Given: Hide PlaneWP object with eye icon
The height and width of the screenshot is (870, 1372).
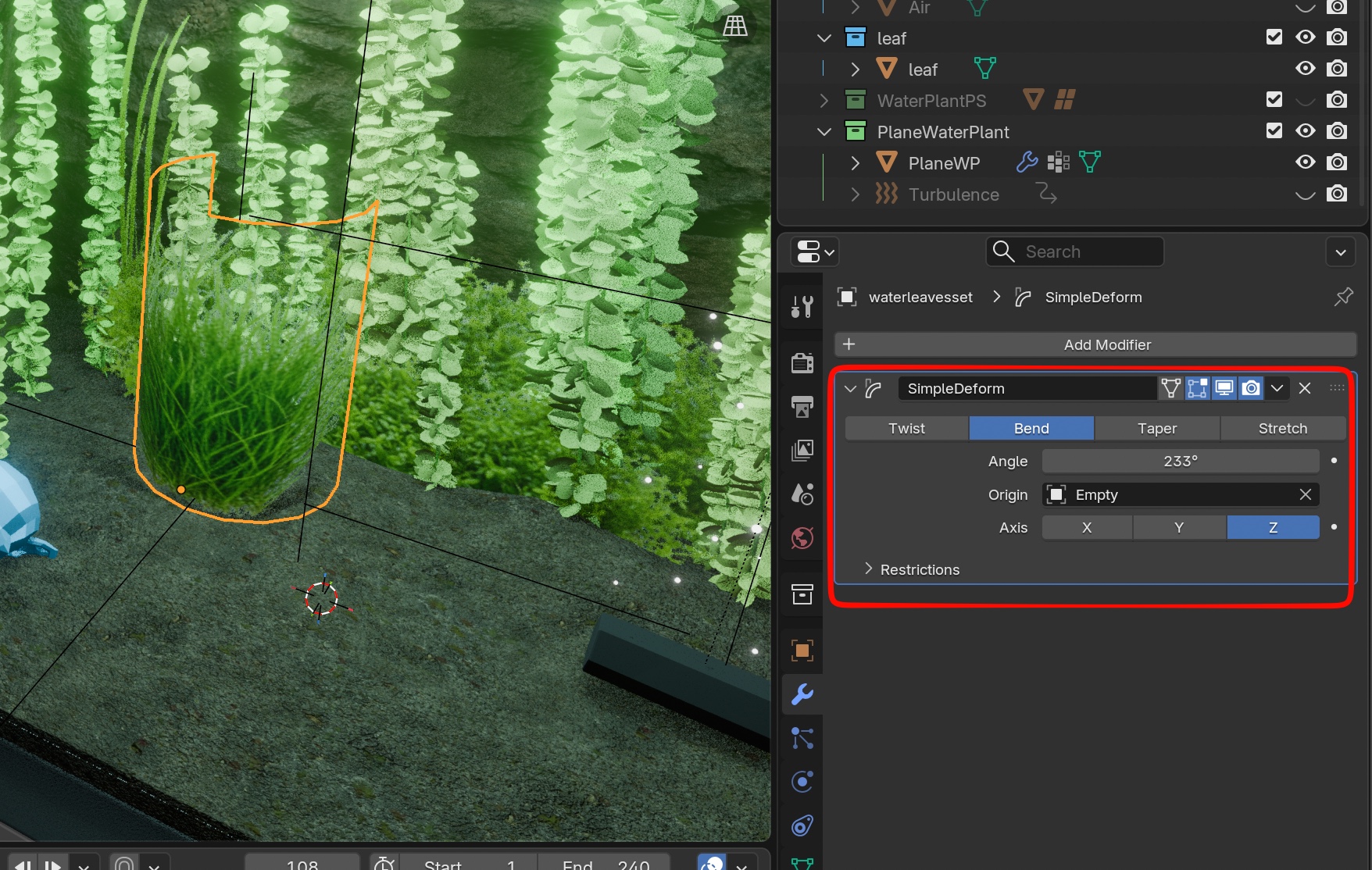Looking at the screenshot, I should coord(1305,162).
